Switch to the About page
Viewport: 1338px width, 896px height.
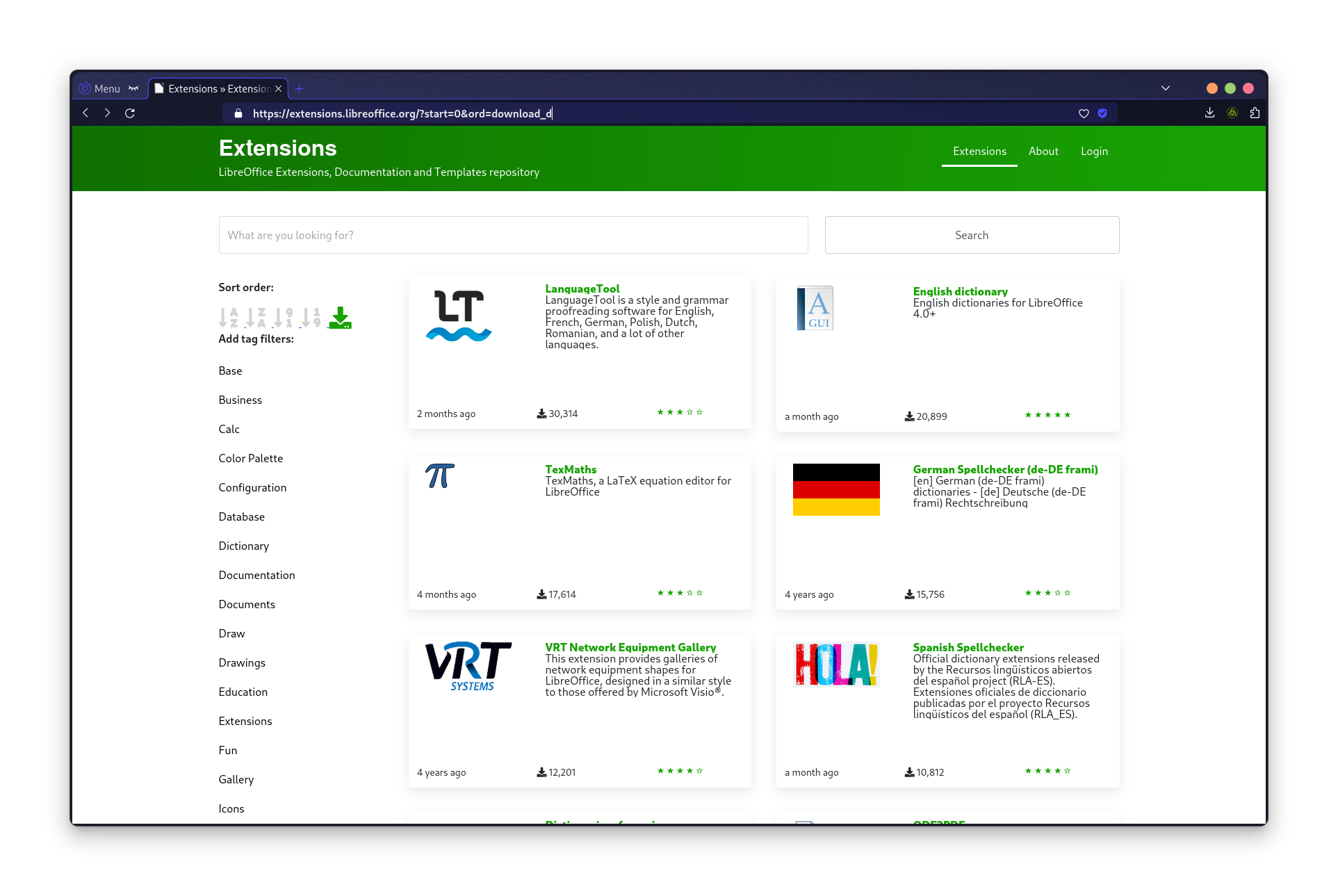pyautogui.click(x=1043, y=151)
